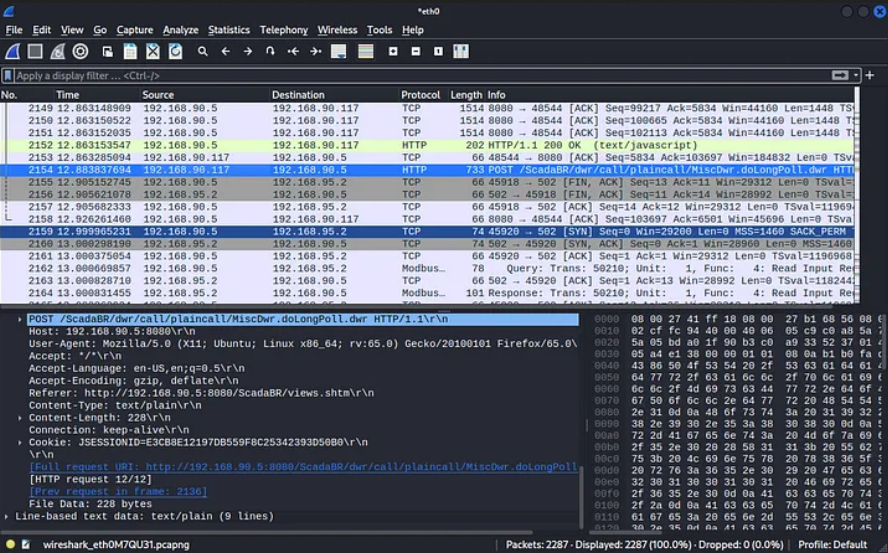The image size is (888, 553).
Task: Open the Telephony menu
Action: tap(284, 30)
